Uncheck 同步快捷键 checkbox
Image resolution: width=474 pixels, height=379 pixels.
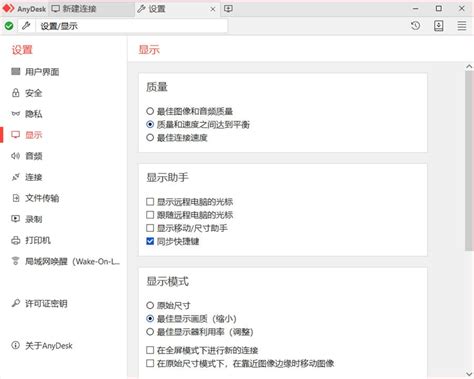[173, 241]
